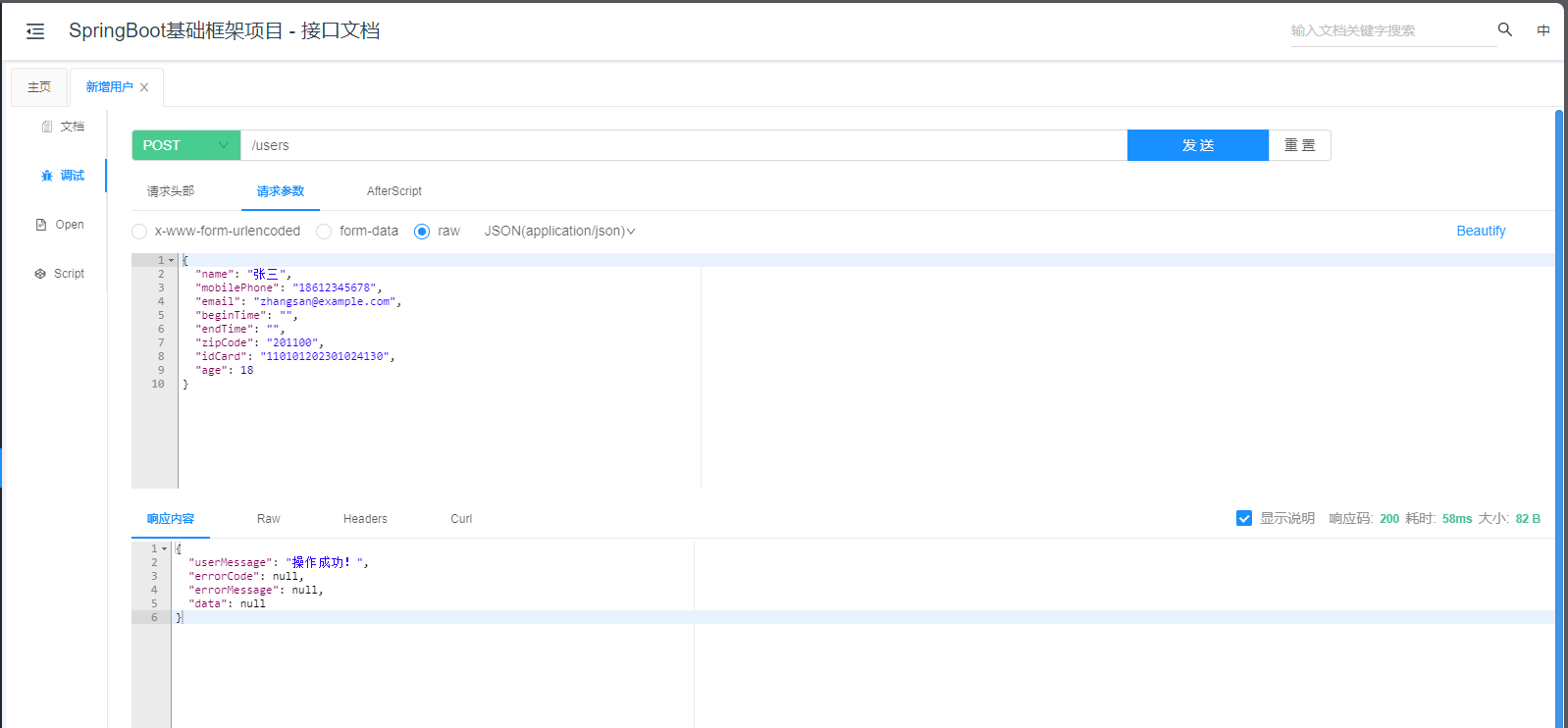This screenshot has height=728, width=1568.
Task: Select the form-data radio button
Action: [x=324, y=232]
